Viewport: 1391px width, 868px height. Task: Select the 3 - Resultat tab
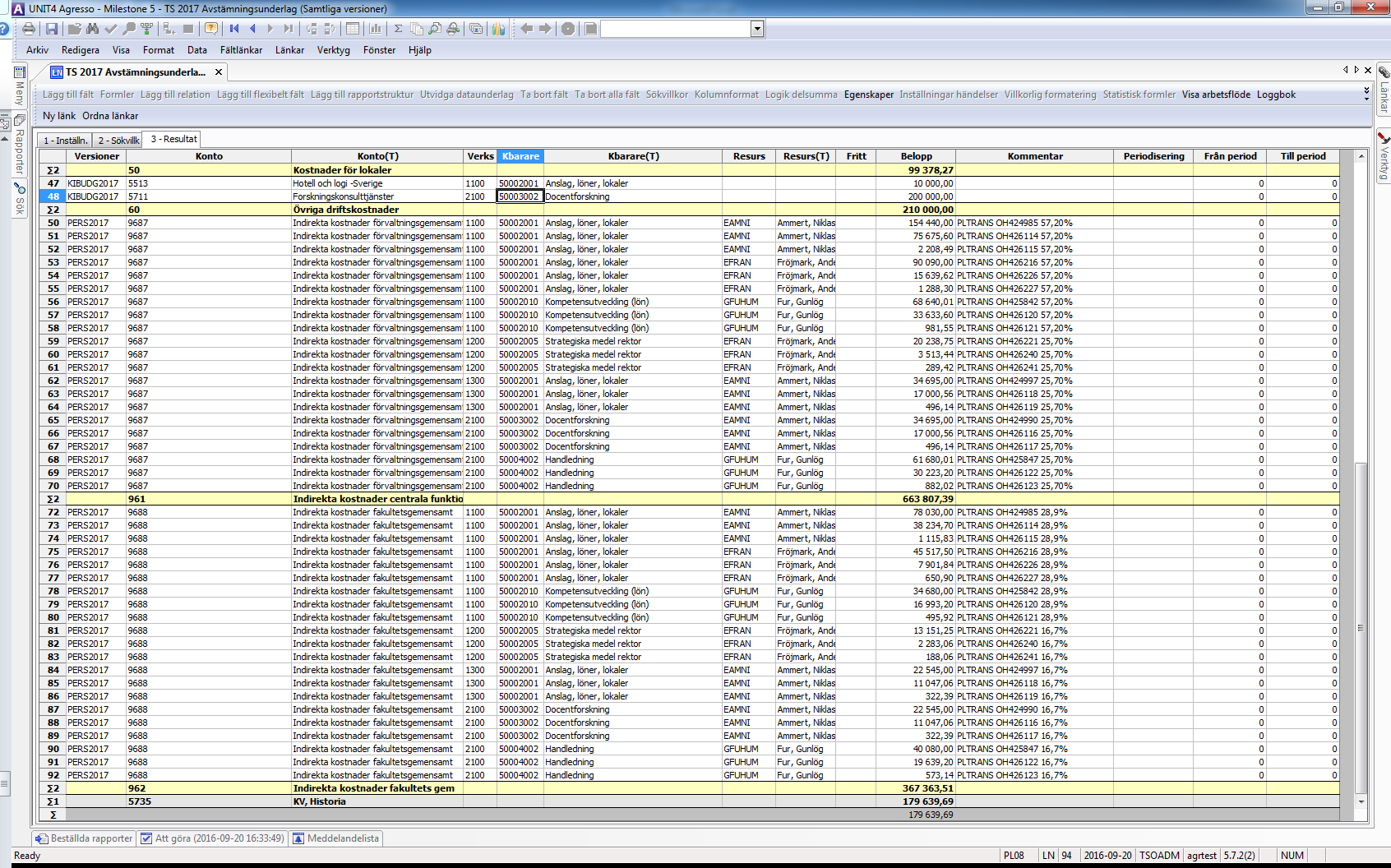(x=173, y=139)
